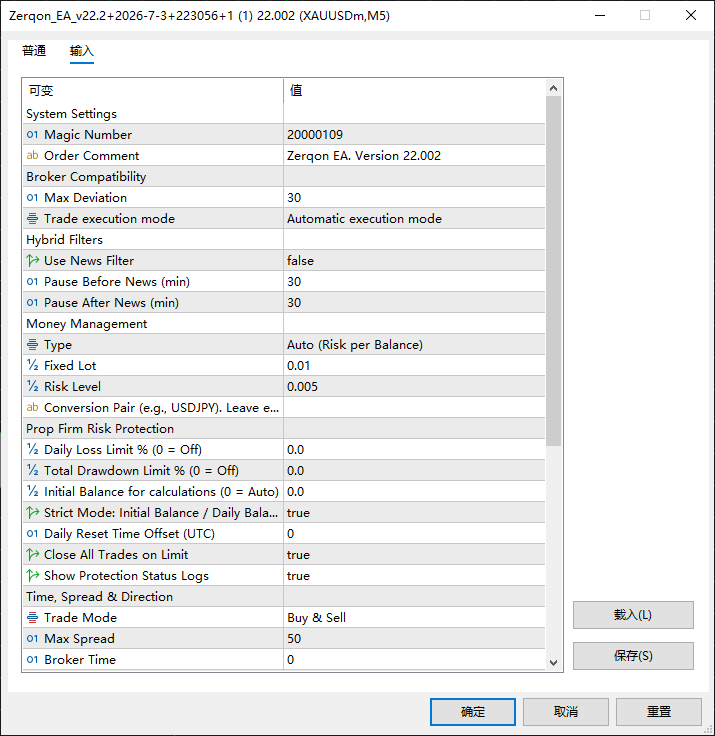Click the boolean icon beside Use News Filter
Screen dimensions: 715x736
(32, 261)
